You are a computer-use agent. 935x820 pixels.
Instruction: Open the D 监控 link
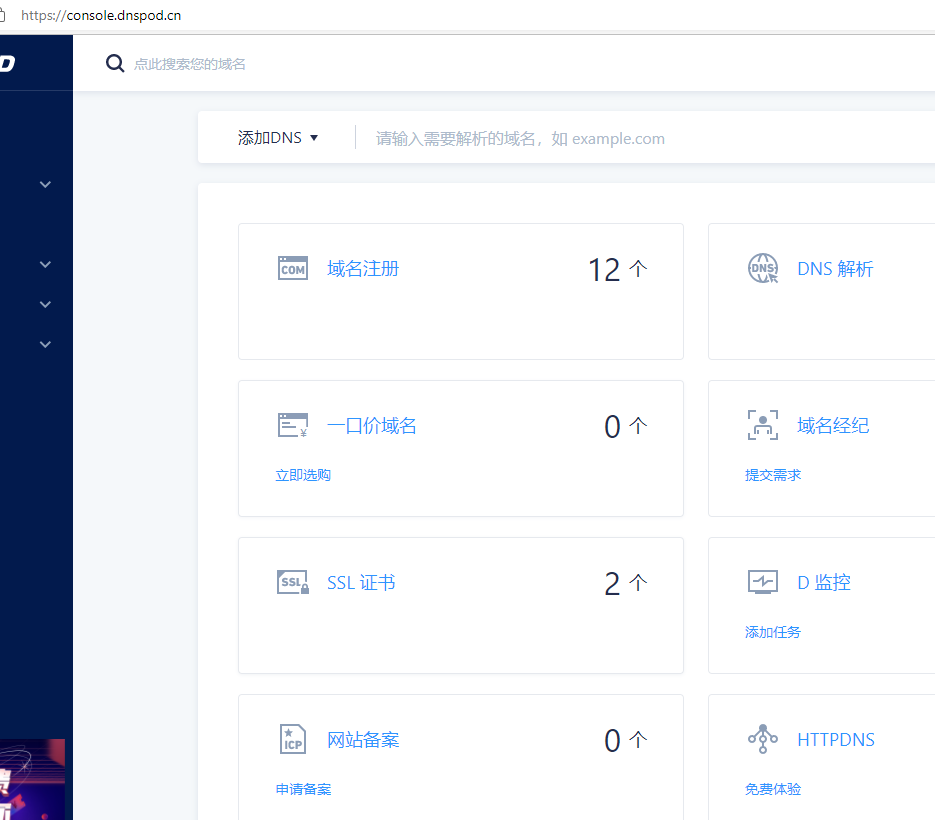(823, 583)
